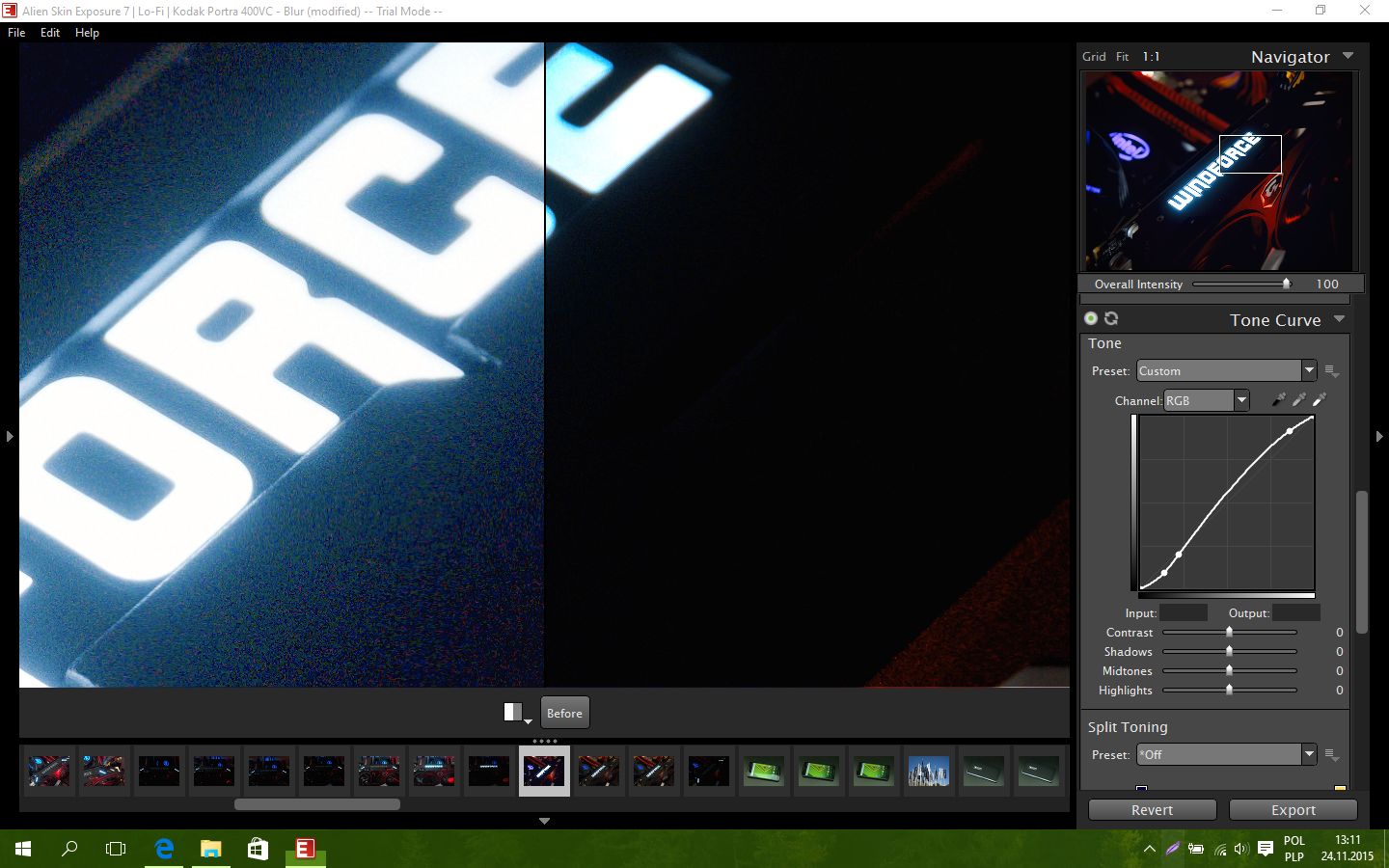Open the Windows Start menu

[23, 849]
